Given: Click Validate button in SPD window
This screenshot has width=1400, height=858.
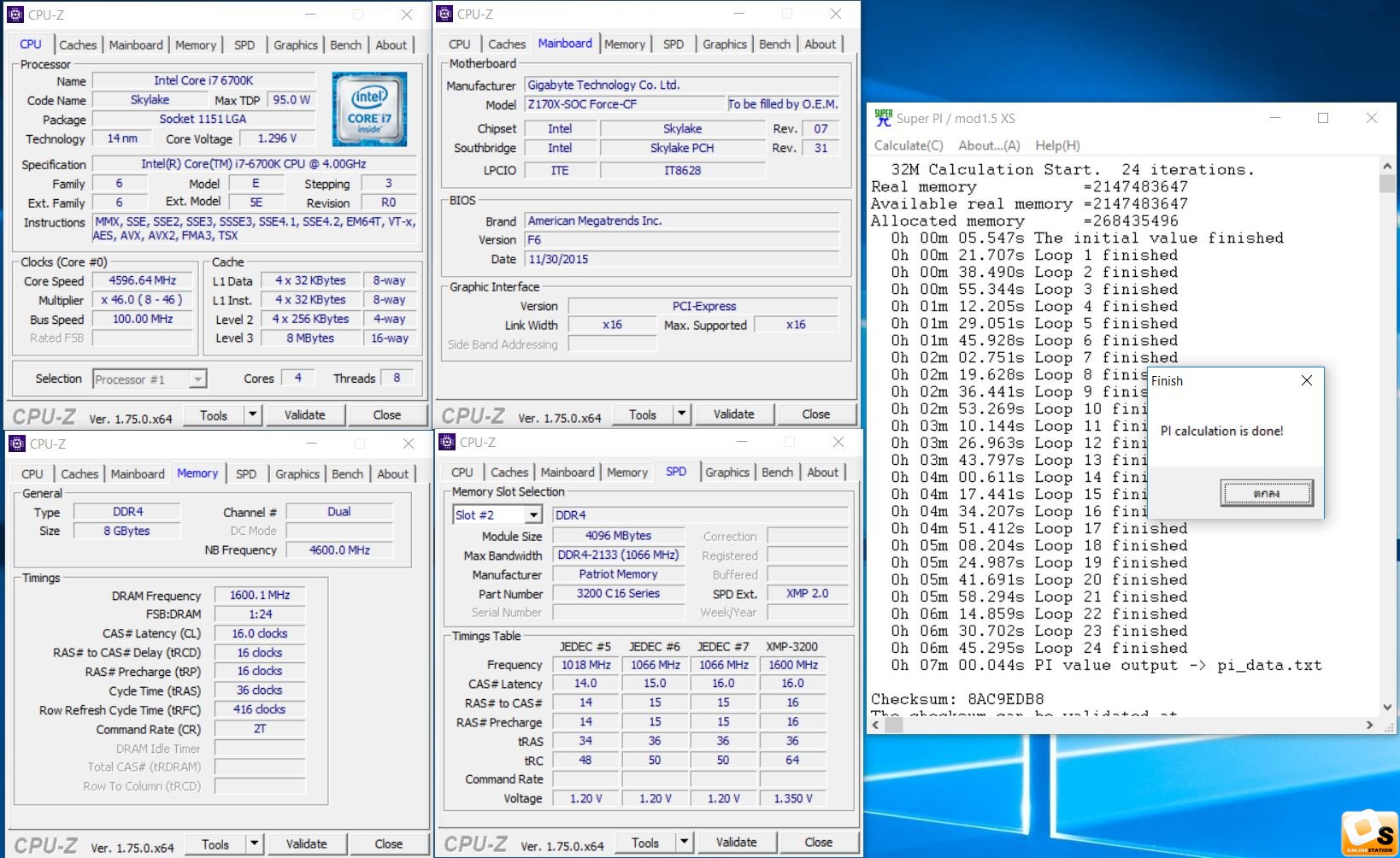Looking at the screenshot, I should (737, 842).
